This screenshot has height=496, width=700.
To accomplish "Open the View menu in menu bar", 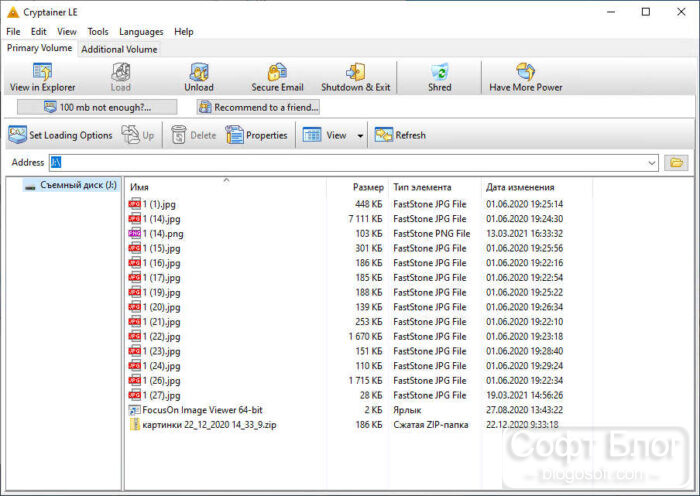I will click(67, 32).
